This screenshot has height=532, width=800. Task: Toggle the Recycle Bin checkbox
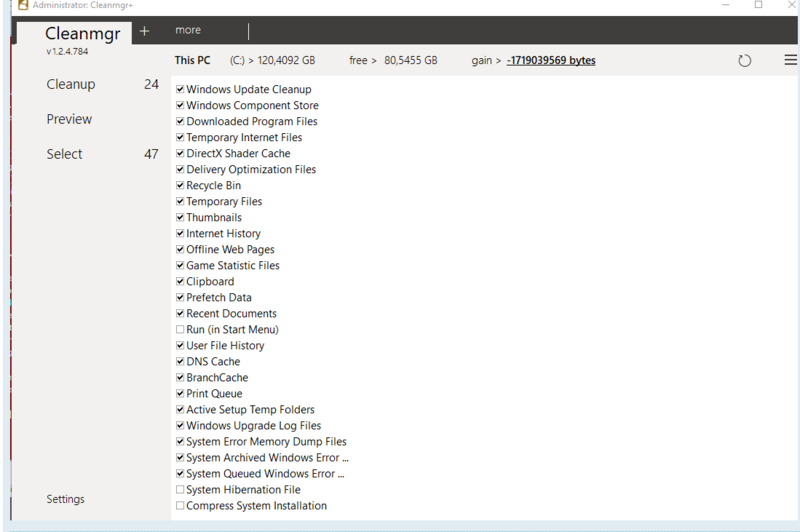click(180, 185)
